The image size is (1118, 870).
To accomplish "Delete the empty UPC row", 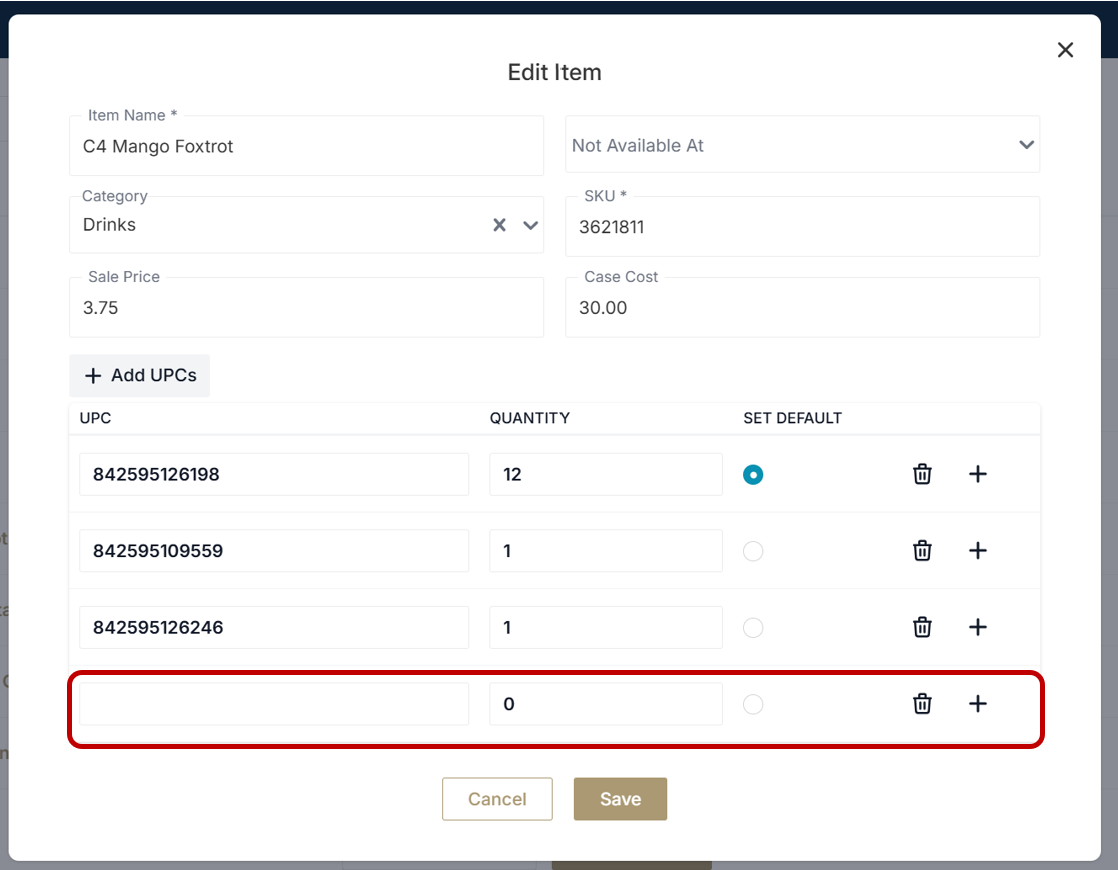I will pyautogui.click(x=922, y=704).
